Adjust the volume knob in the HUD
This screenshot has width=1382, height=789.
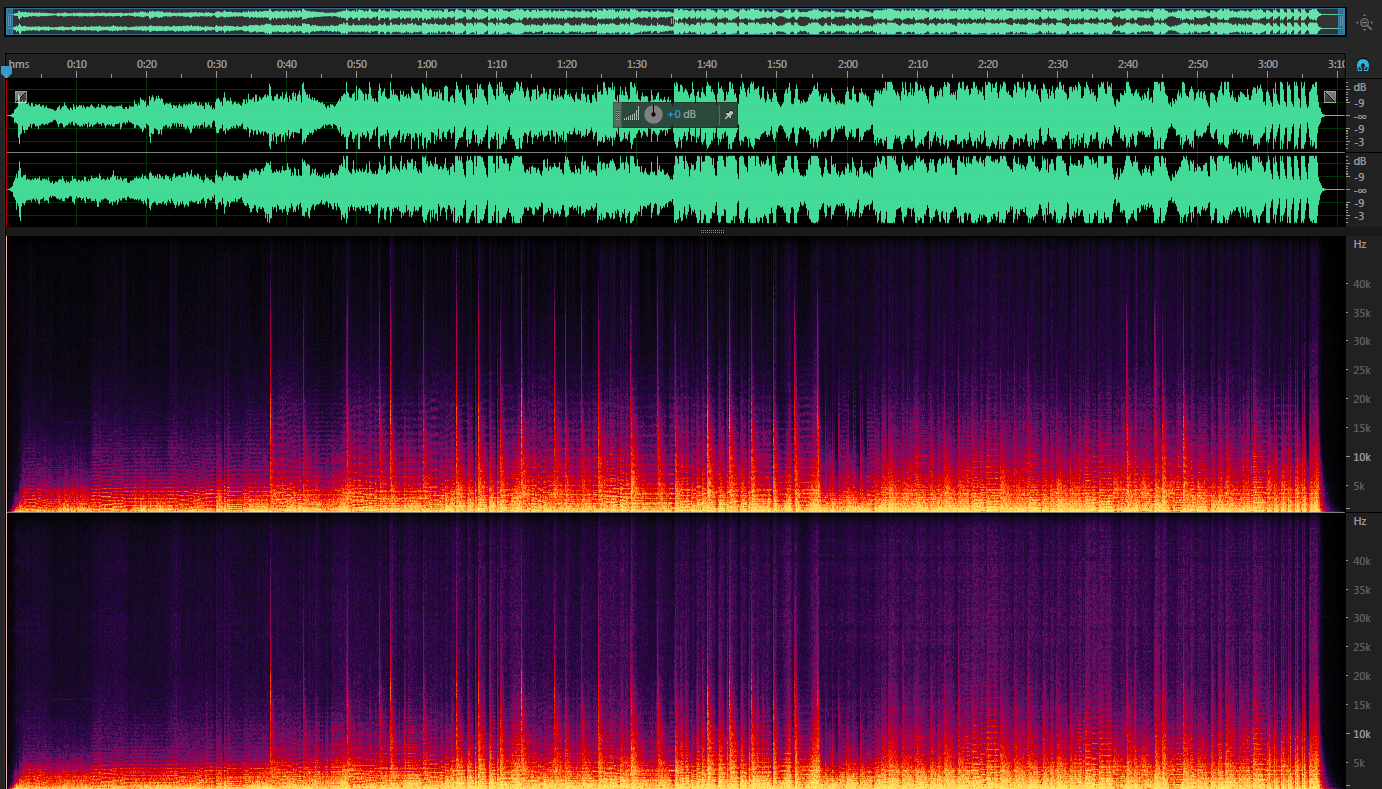[654, 114]
